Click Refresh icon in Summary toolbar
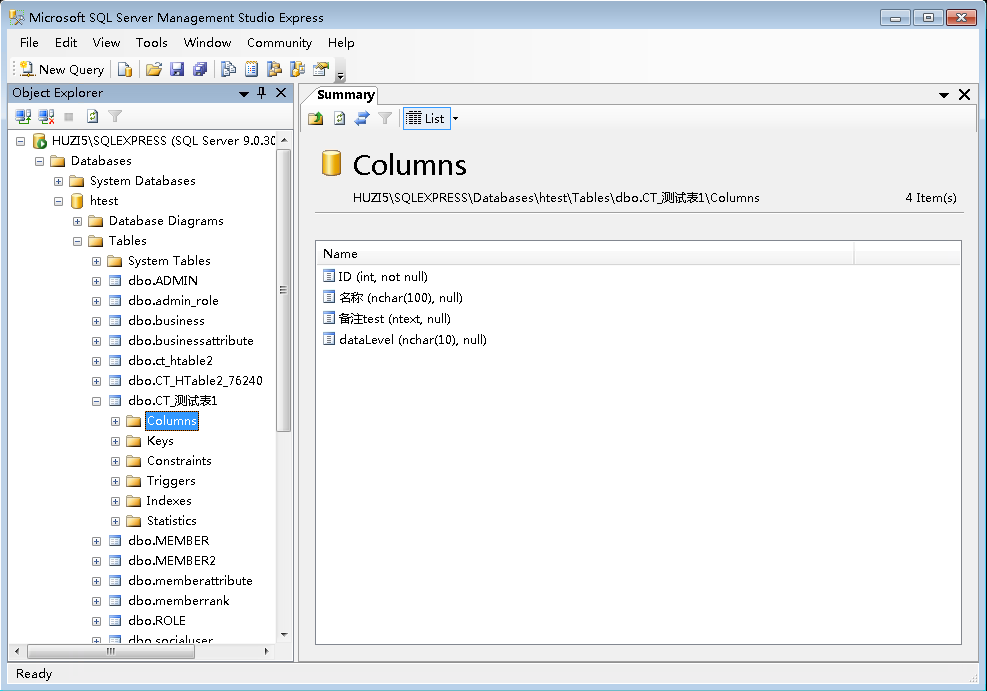 point(339,118)
